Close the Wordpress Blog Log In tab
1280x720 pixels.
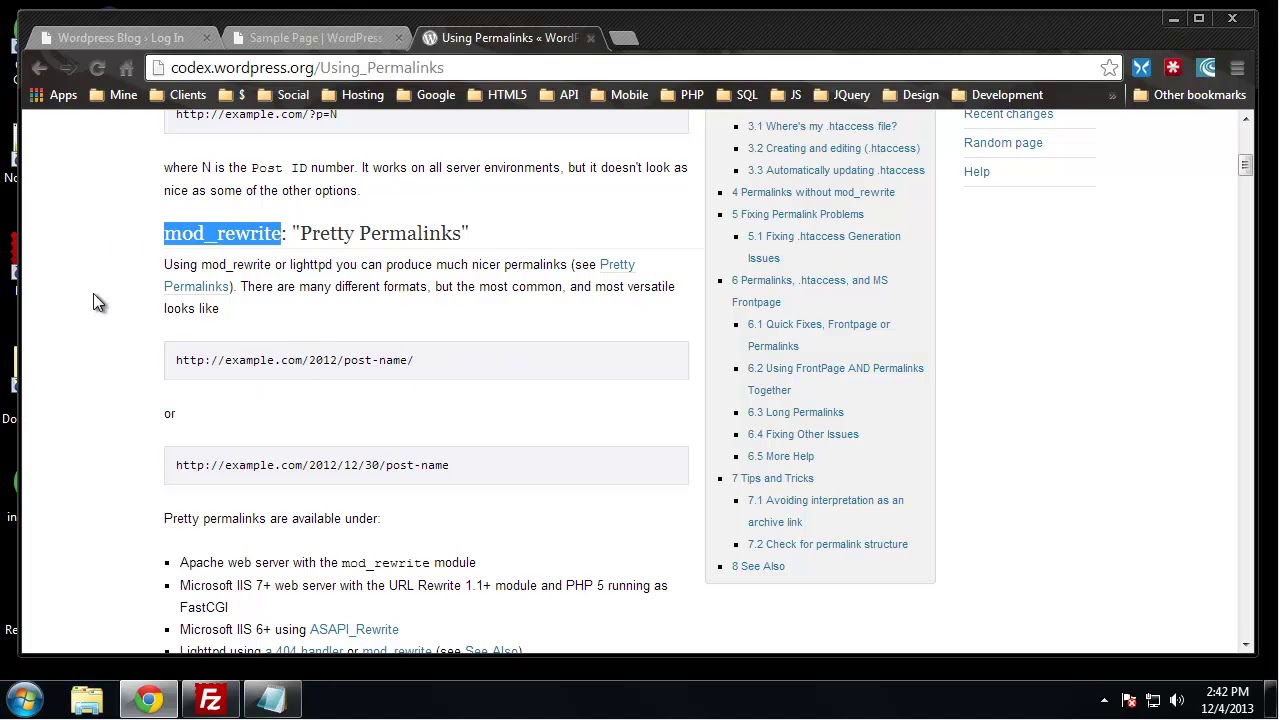[x=207, y=38]
